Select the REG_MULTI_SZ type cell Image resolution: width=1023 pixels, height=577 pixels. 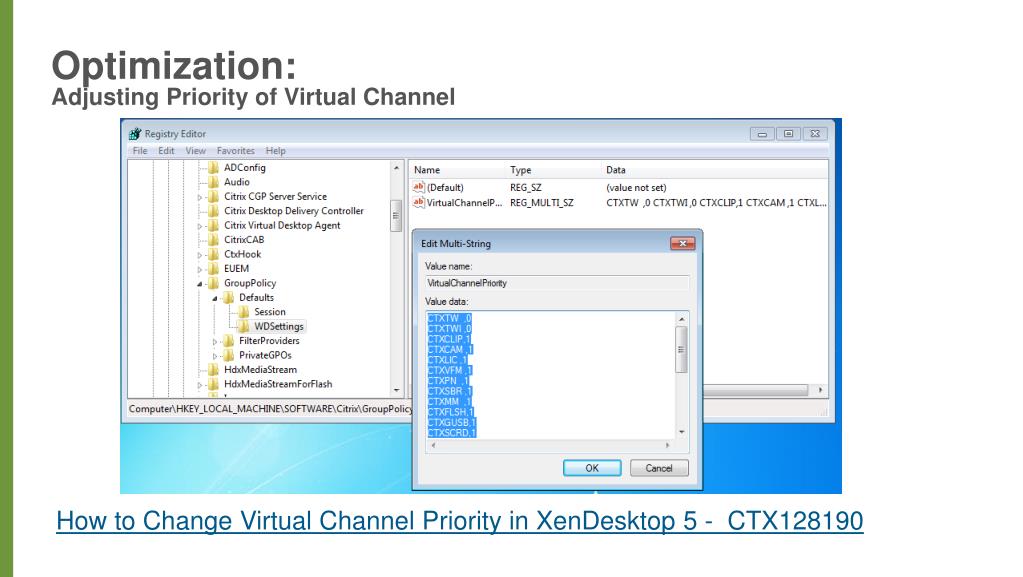pos(542,202)
